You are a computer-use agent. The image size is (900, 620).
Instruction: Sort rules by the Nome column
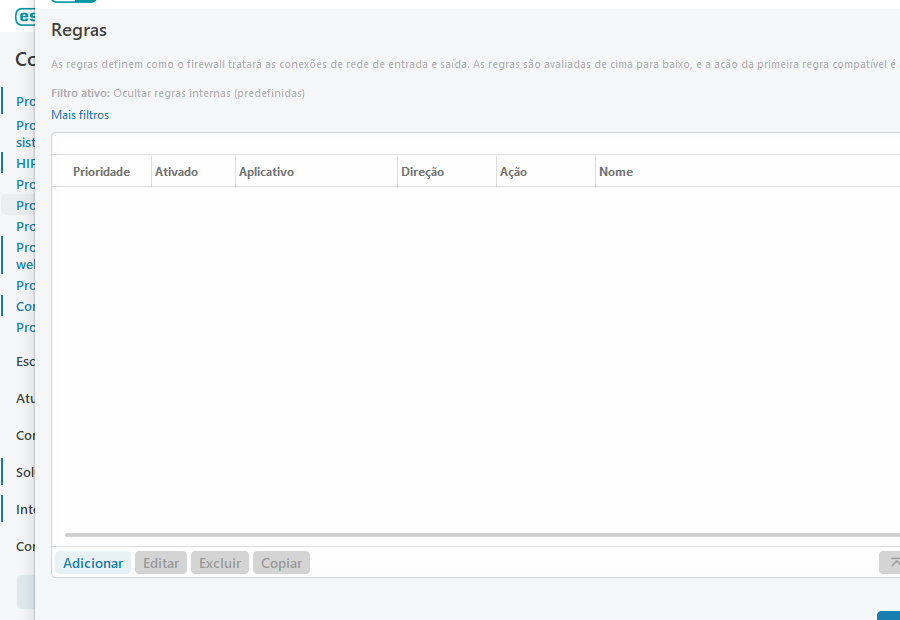click(616, 171)
